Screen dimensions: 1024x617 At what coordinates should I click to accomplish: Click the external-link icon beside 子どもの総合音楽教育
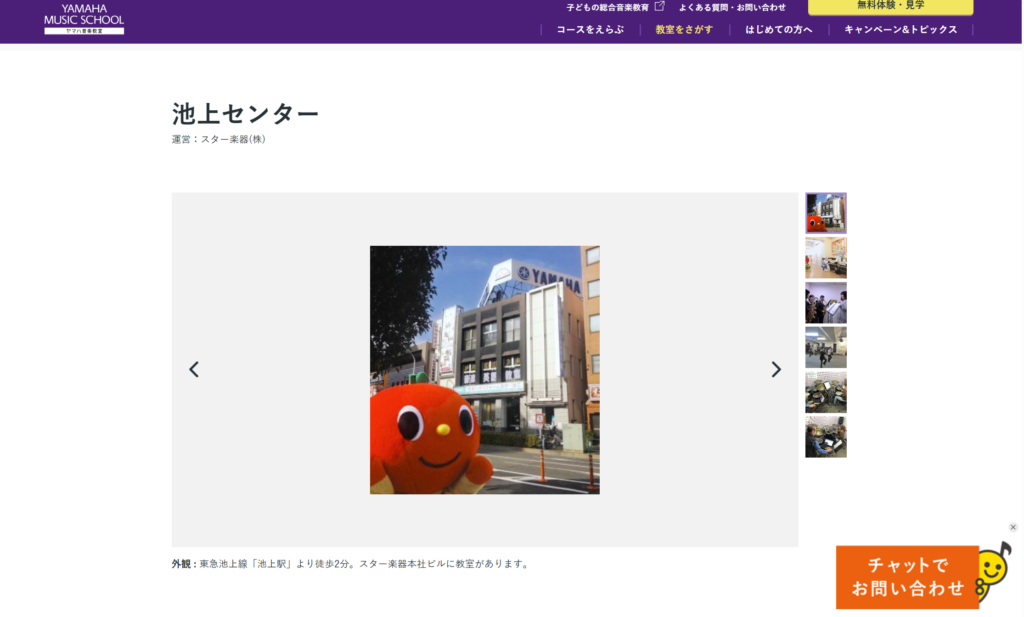(x=660, y=6)
